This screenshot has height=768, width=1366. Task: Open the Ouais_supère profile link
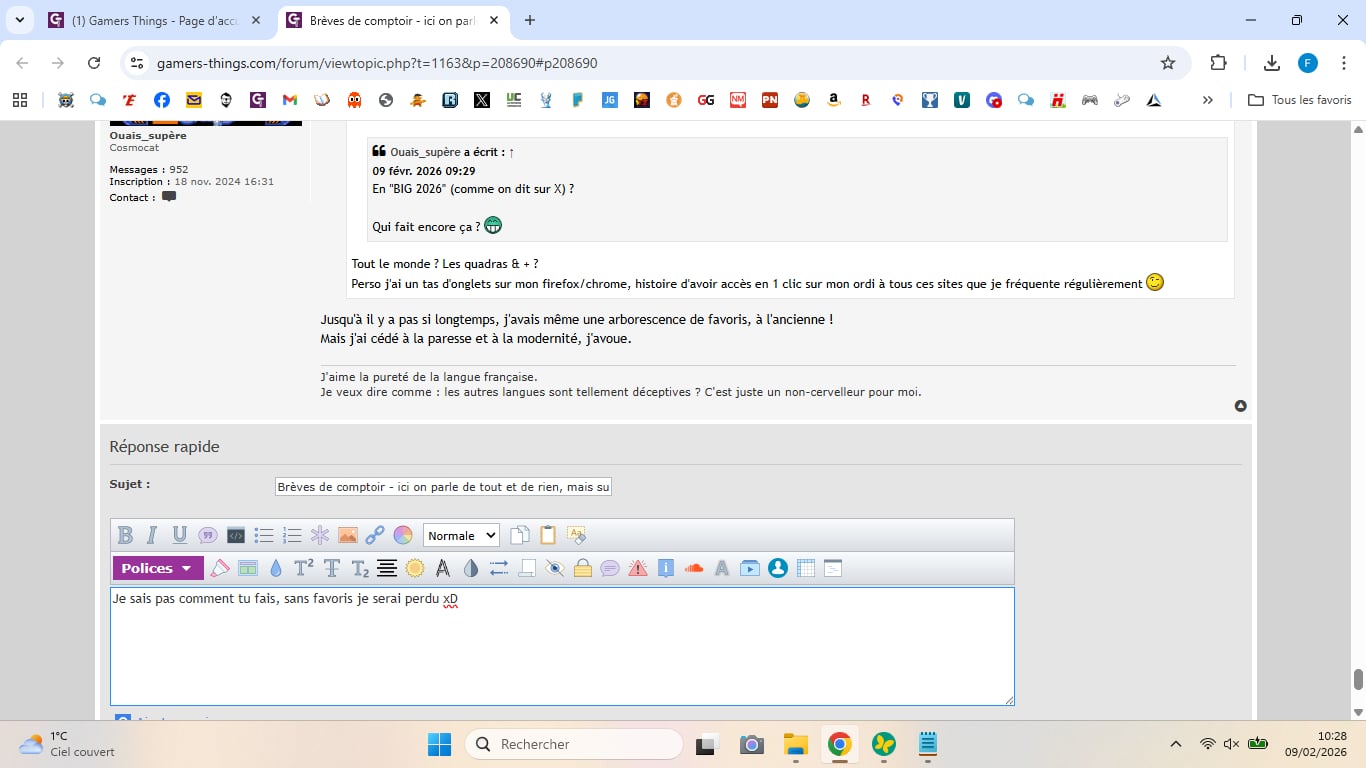148,135
